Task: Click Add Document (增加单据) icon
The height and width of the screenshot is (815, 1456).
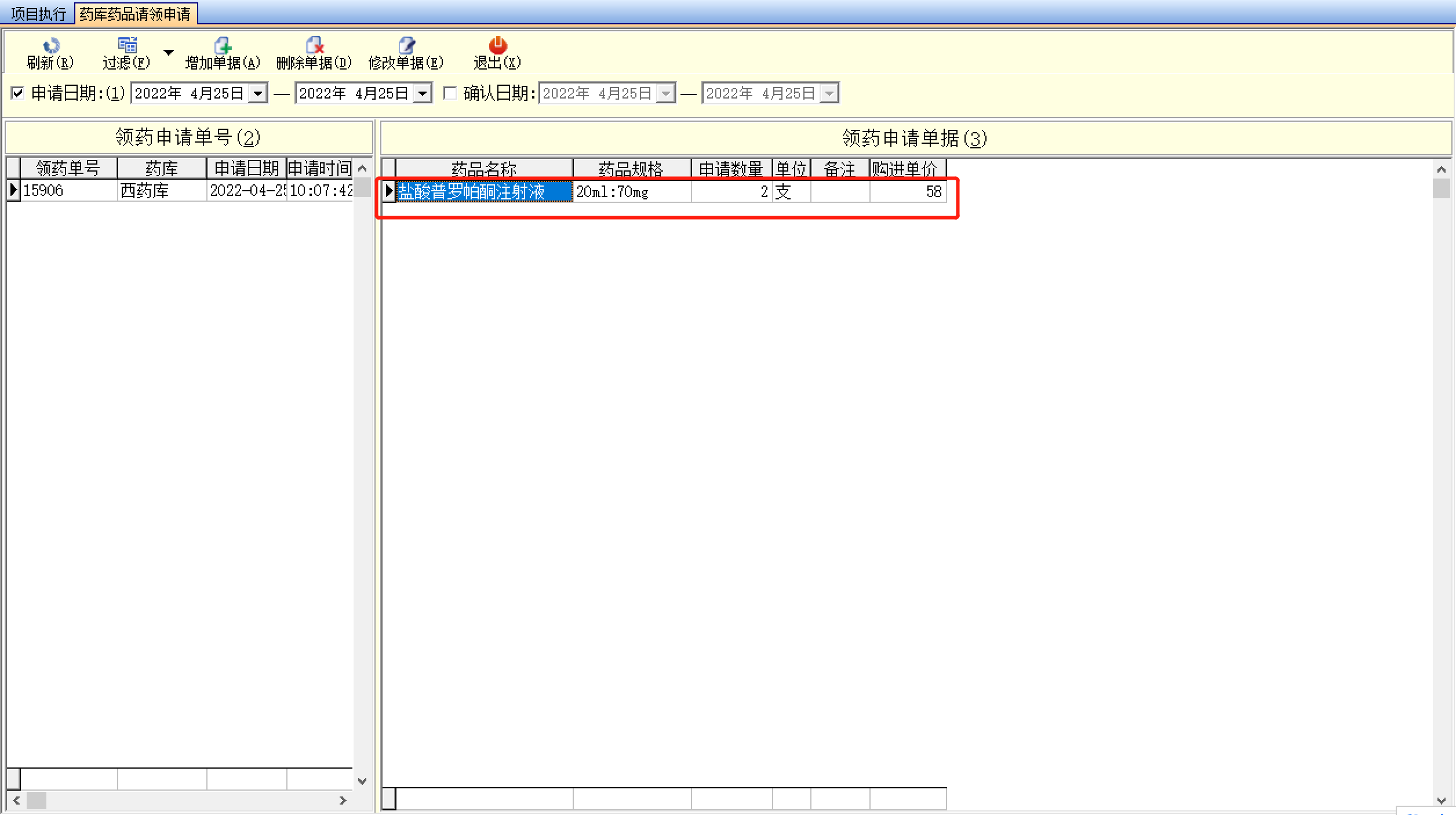Action: 223,45
